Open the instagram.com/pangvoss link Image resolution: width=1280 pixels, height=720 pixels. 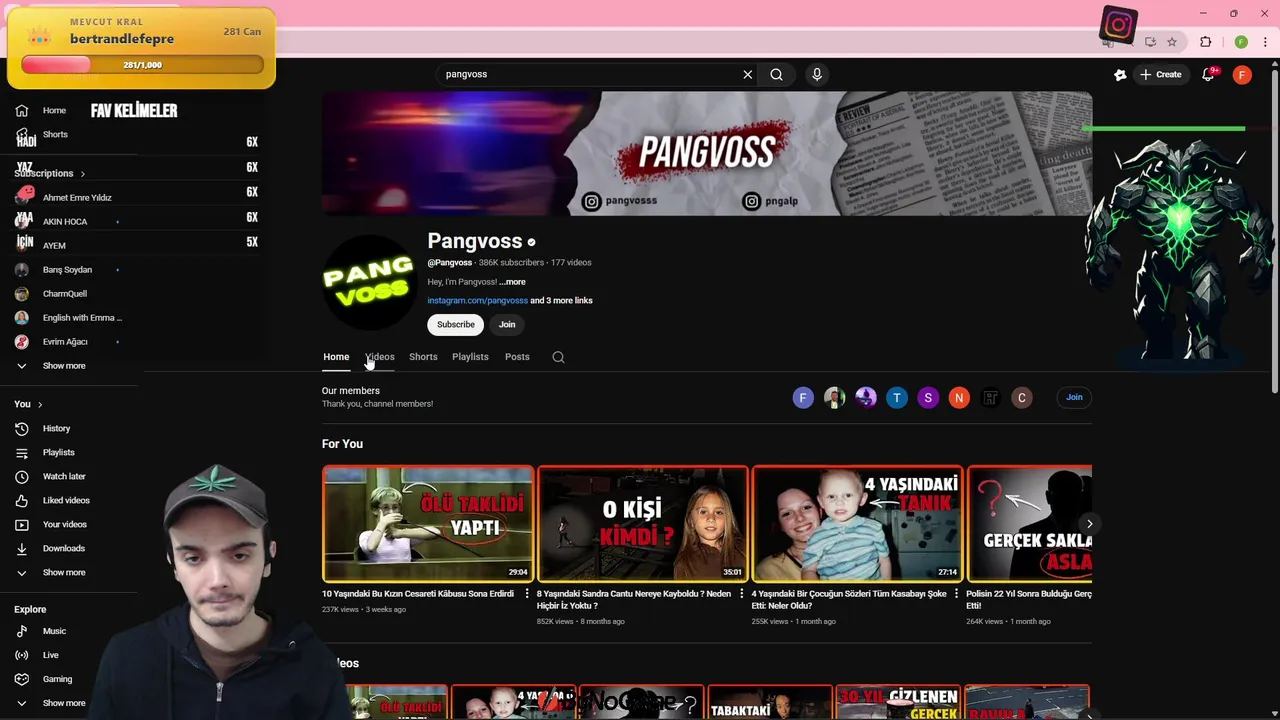[x=477, y=300]
